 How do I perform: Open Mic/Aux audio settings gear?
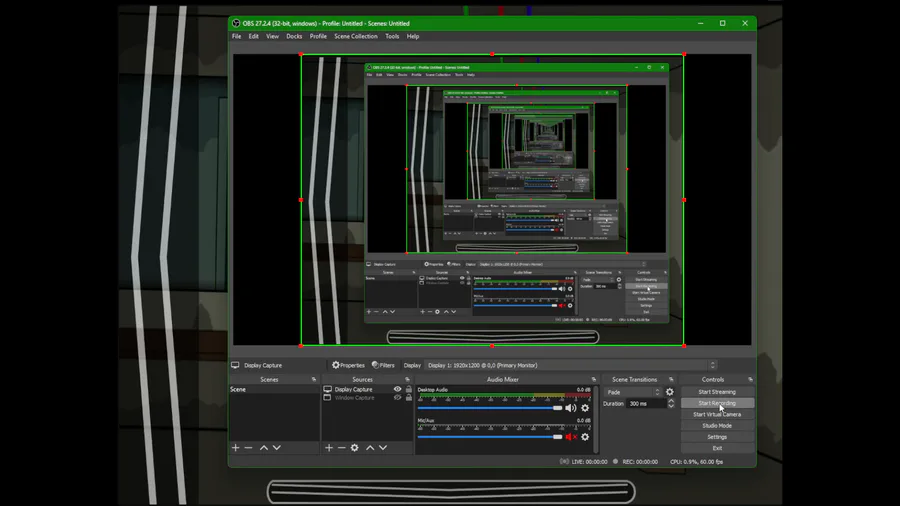click(585, 437)
